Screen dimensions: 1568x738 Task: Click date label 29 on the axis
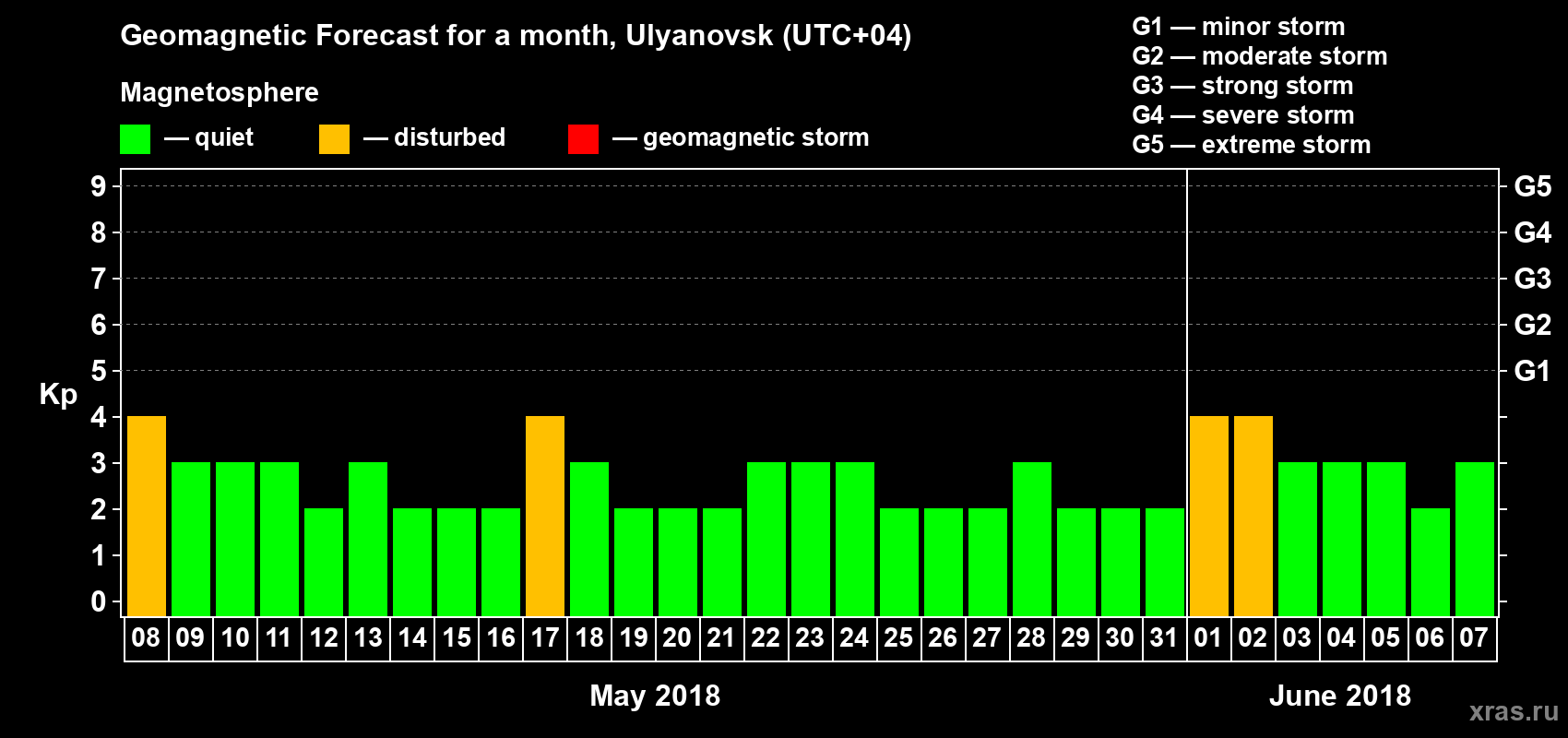coord(1075,637)
